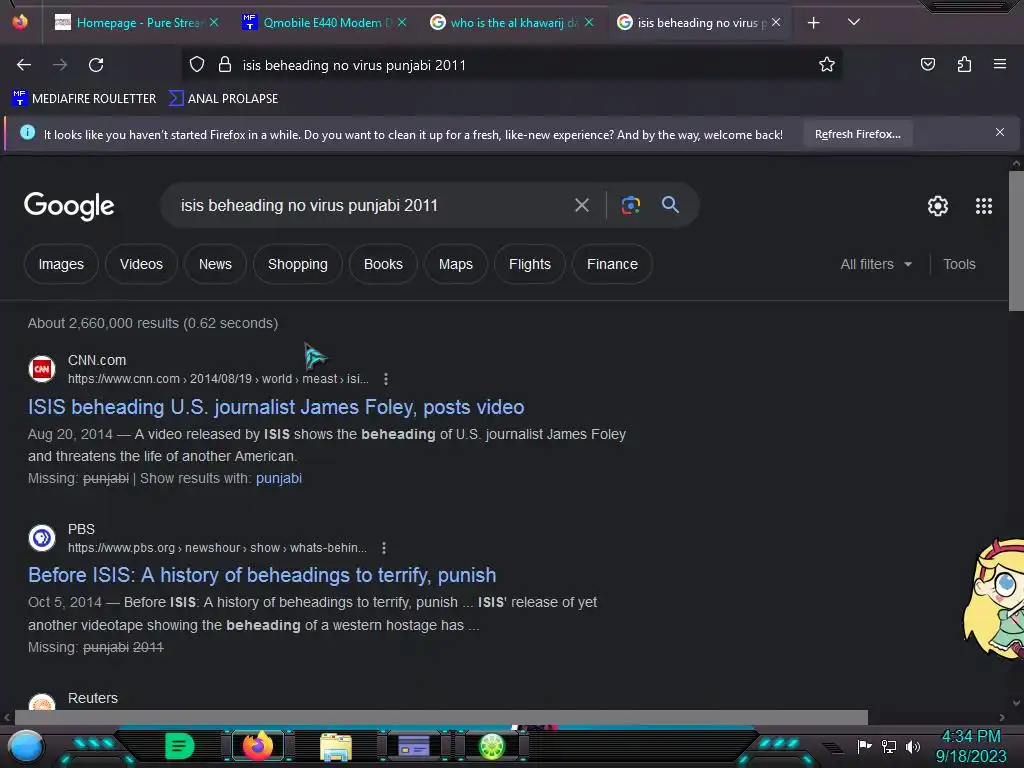The width and height of the screenshot is (1024, 768).
Task: Show results with punjabi link
Action: pos(279,478)
